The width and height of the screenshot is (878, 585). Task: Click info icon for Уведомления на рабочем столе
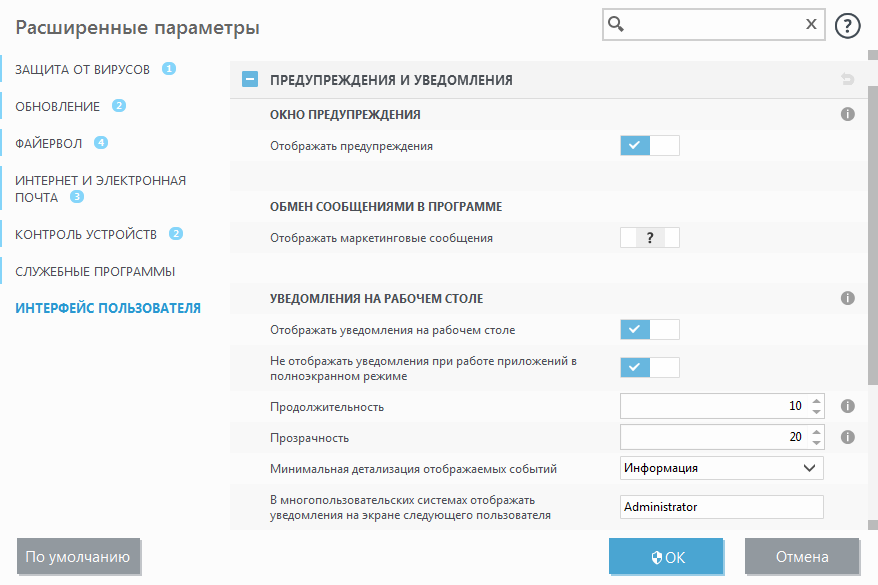[x=847, y=298]
